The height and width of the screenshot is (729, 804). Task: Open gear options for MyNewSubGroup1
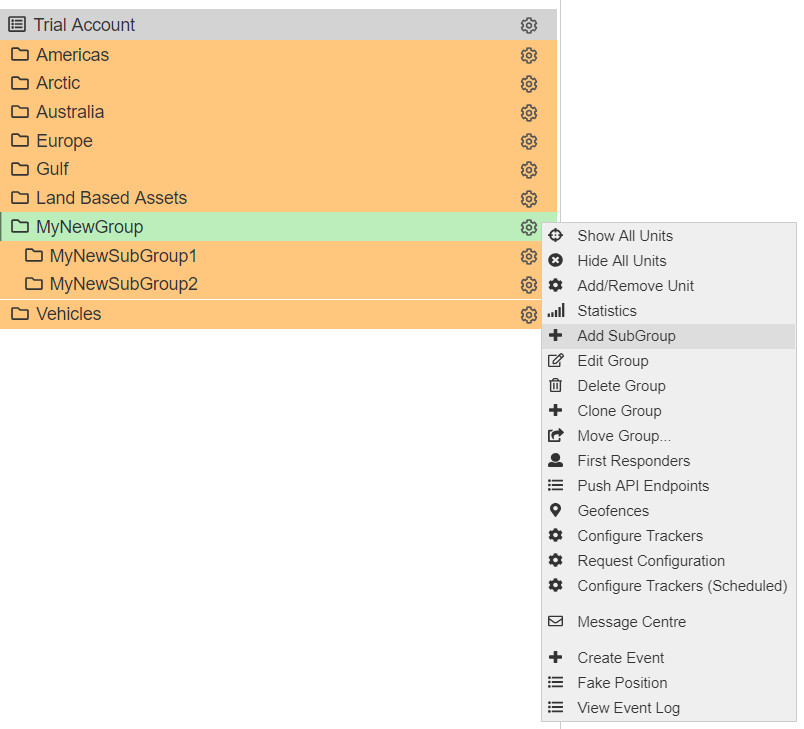pyautogui.click(x=529, y=256)
